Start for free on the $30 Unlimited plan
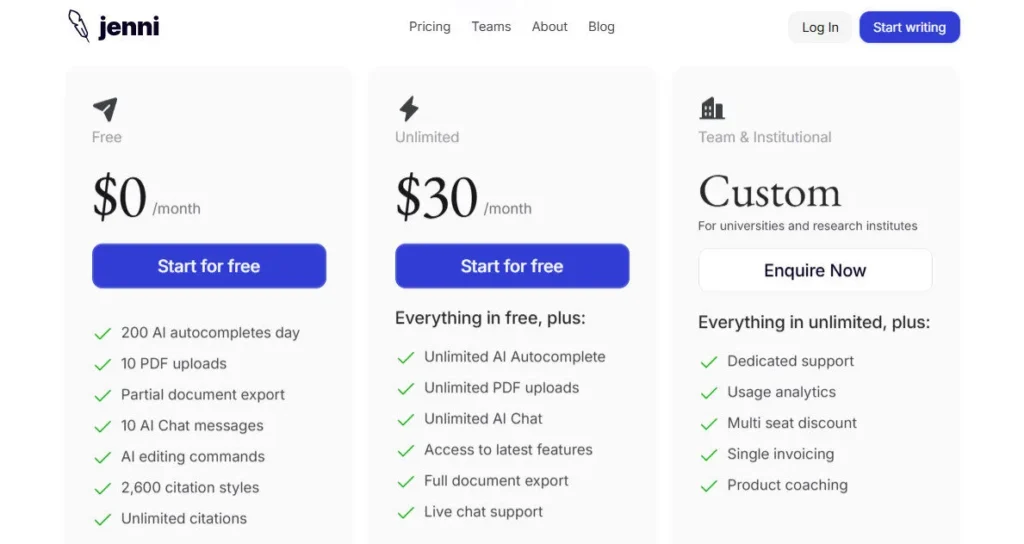 (x=512, y=266)
